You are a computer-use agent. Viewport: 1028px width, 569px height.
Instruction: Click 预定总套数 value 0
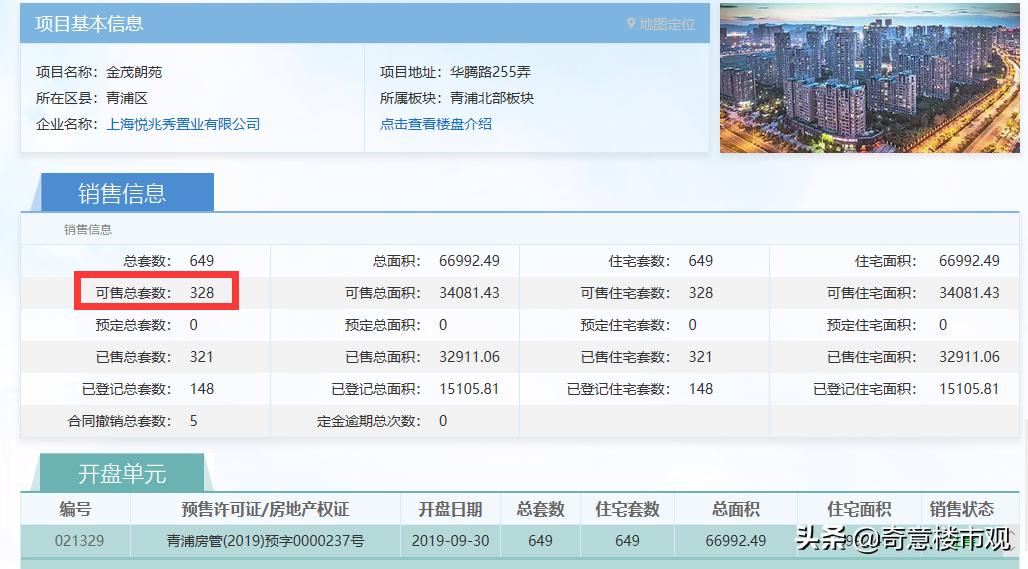point(193,325)
